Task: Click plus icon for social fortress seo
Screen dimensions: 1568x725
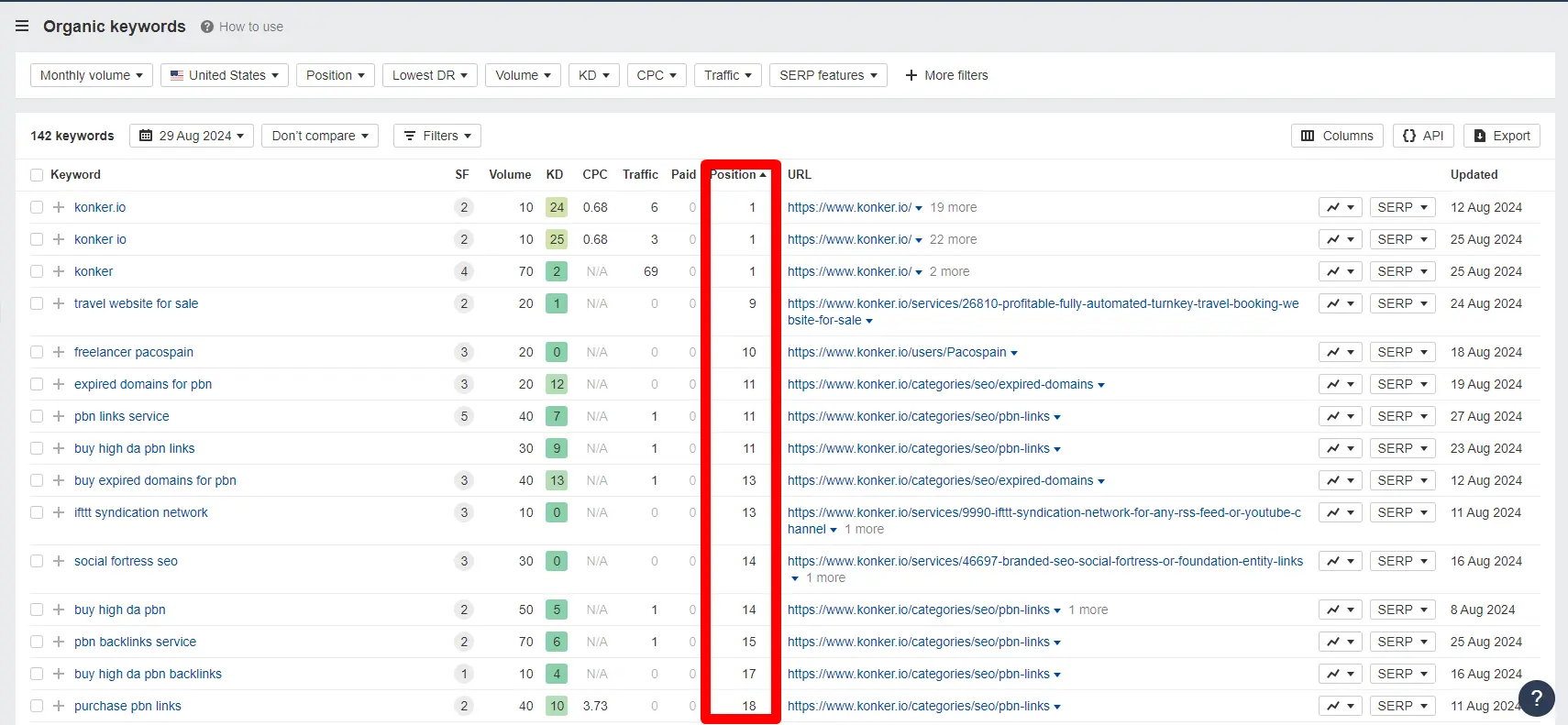Action: click(x=59, y=561)
